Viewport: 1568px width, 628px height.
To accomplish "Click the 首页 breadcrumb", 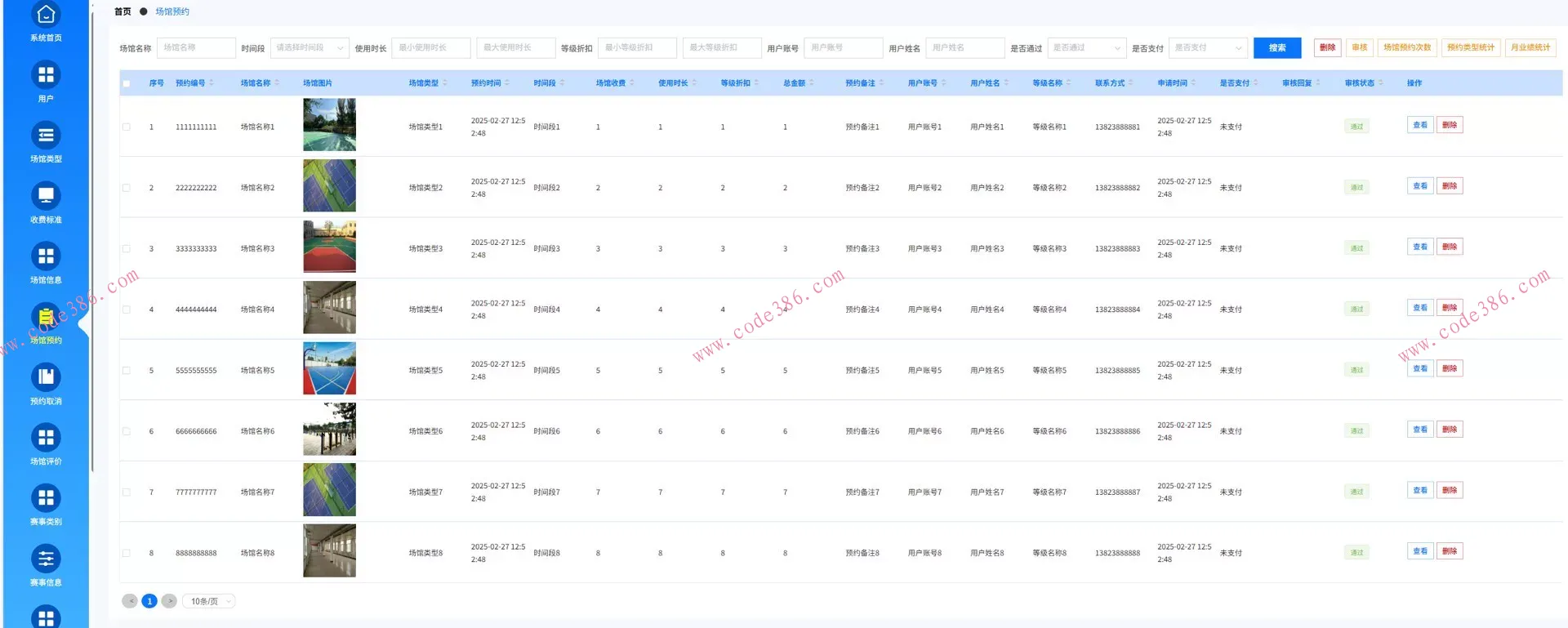I will (x=122, y=11).
